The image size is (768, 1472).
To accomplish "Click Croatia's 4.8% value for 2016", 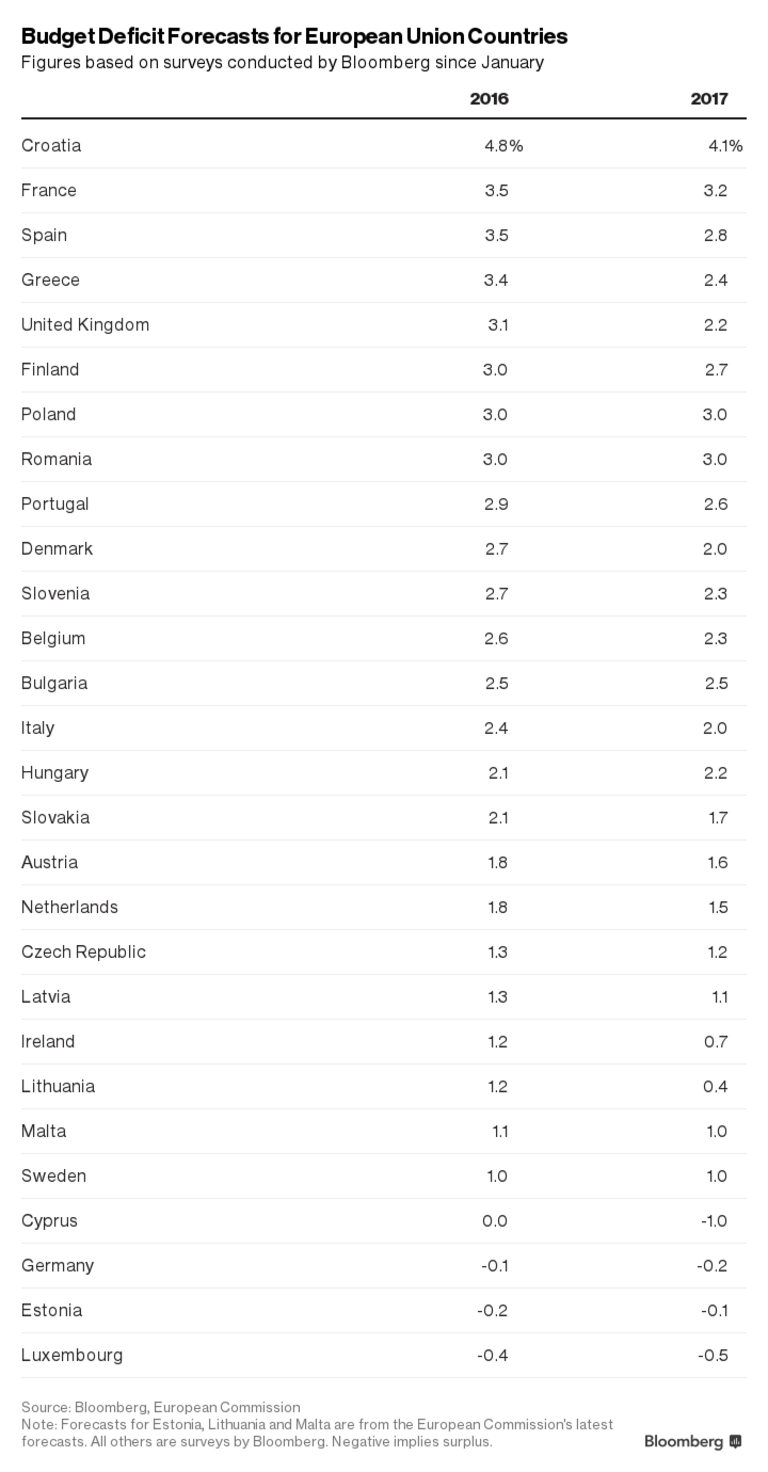I will tap(503, 145).
